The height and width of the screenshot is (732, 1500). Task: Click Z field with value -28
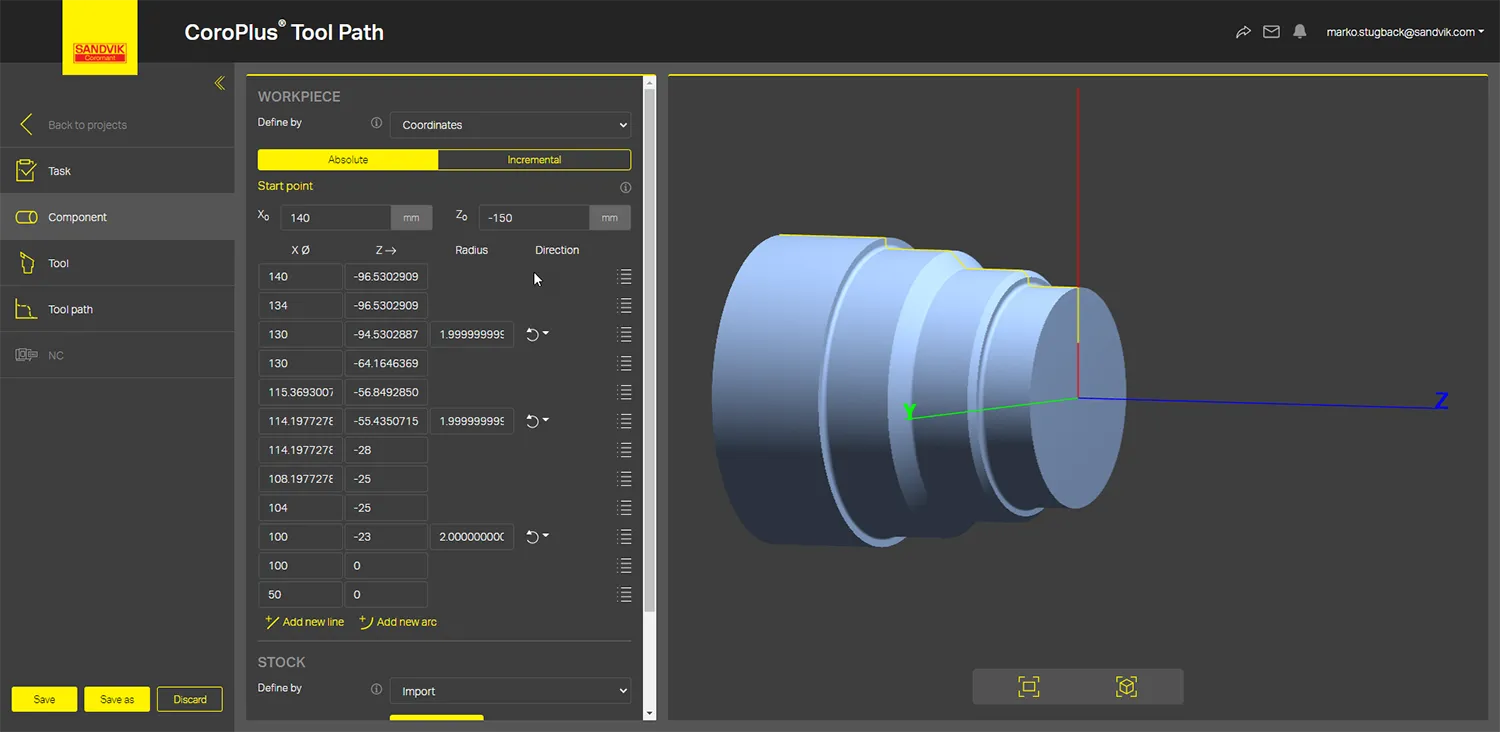[x=386, y=450]
